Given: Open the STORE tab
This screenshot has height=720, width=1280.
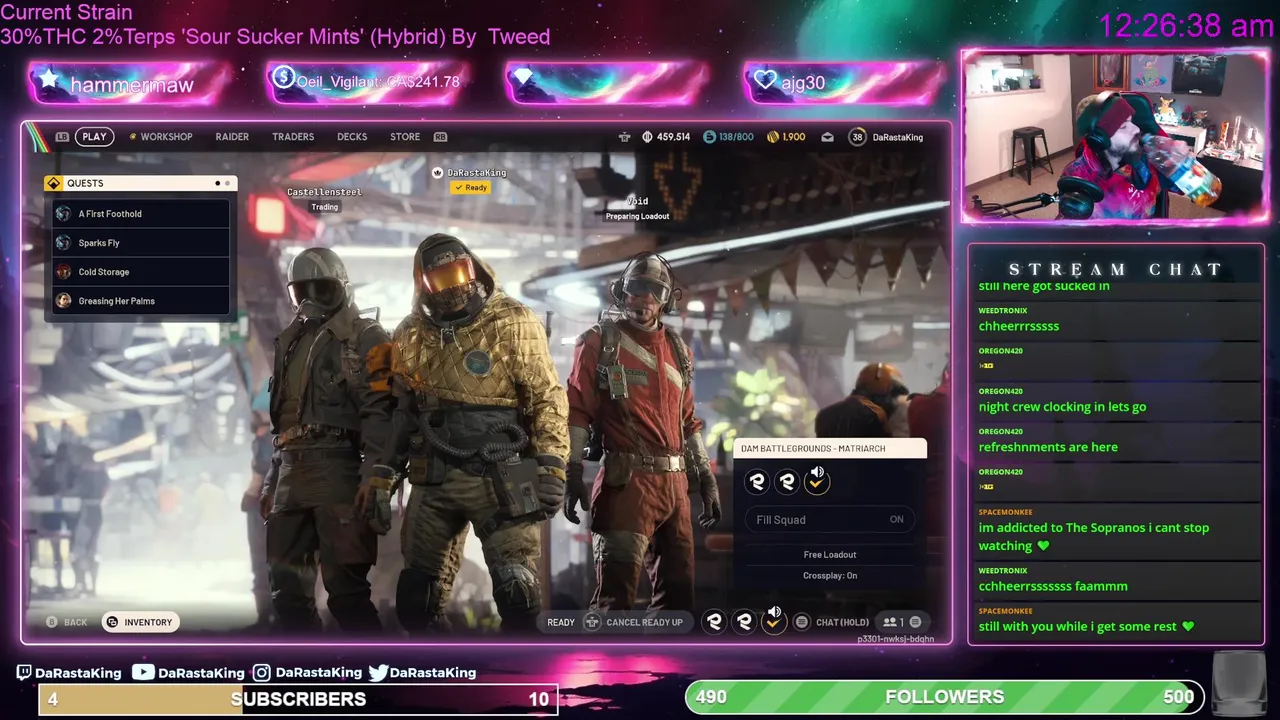Looking at the screenshot, I should tap(405, 137).
